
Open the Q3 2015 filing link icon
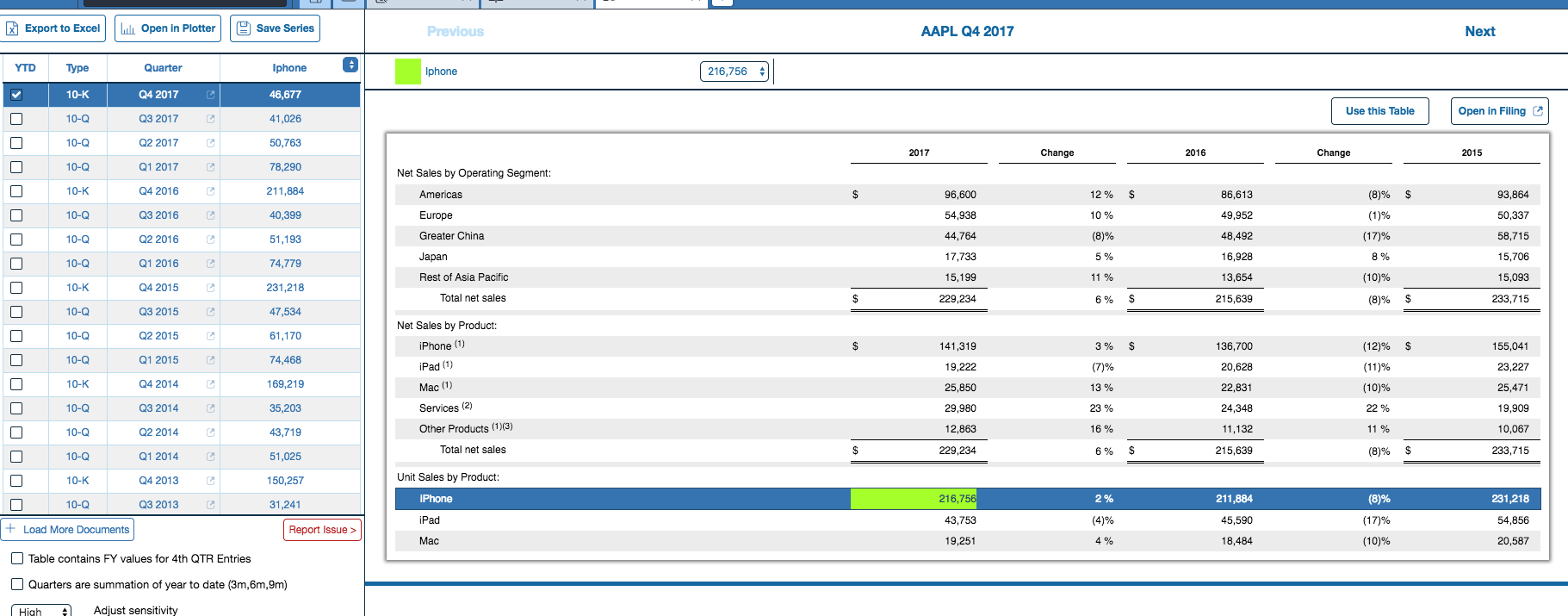[210, 312]
